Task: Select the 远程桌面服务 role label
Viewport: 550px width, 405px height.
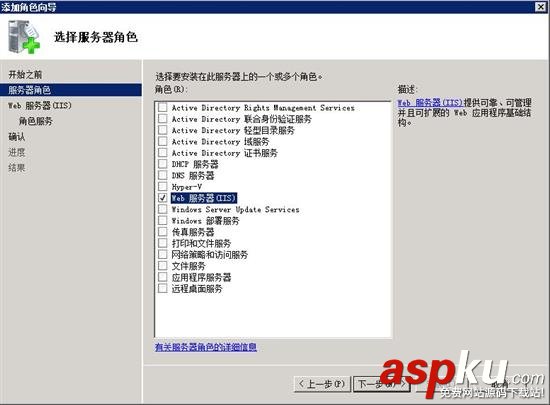Action: click(197, 289)
